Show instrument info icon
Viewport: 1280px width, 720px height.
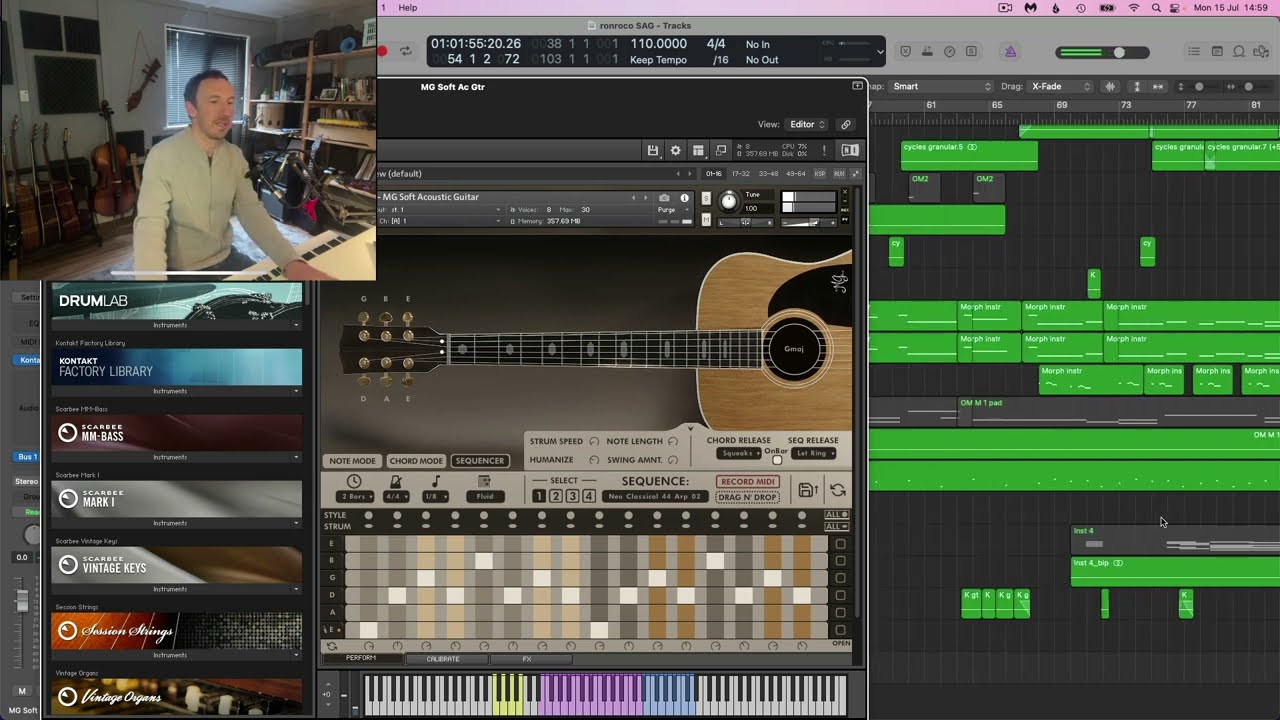684,198
